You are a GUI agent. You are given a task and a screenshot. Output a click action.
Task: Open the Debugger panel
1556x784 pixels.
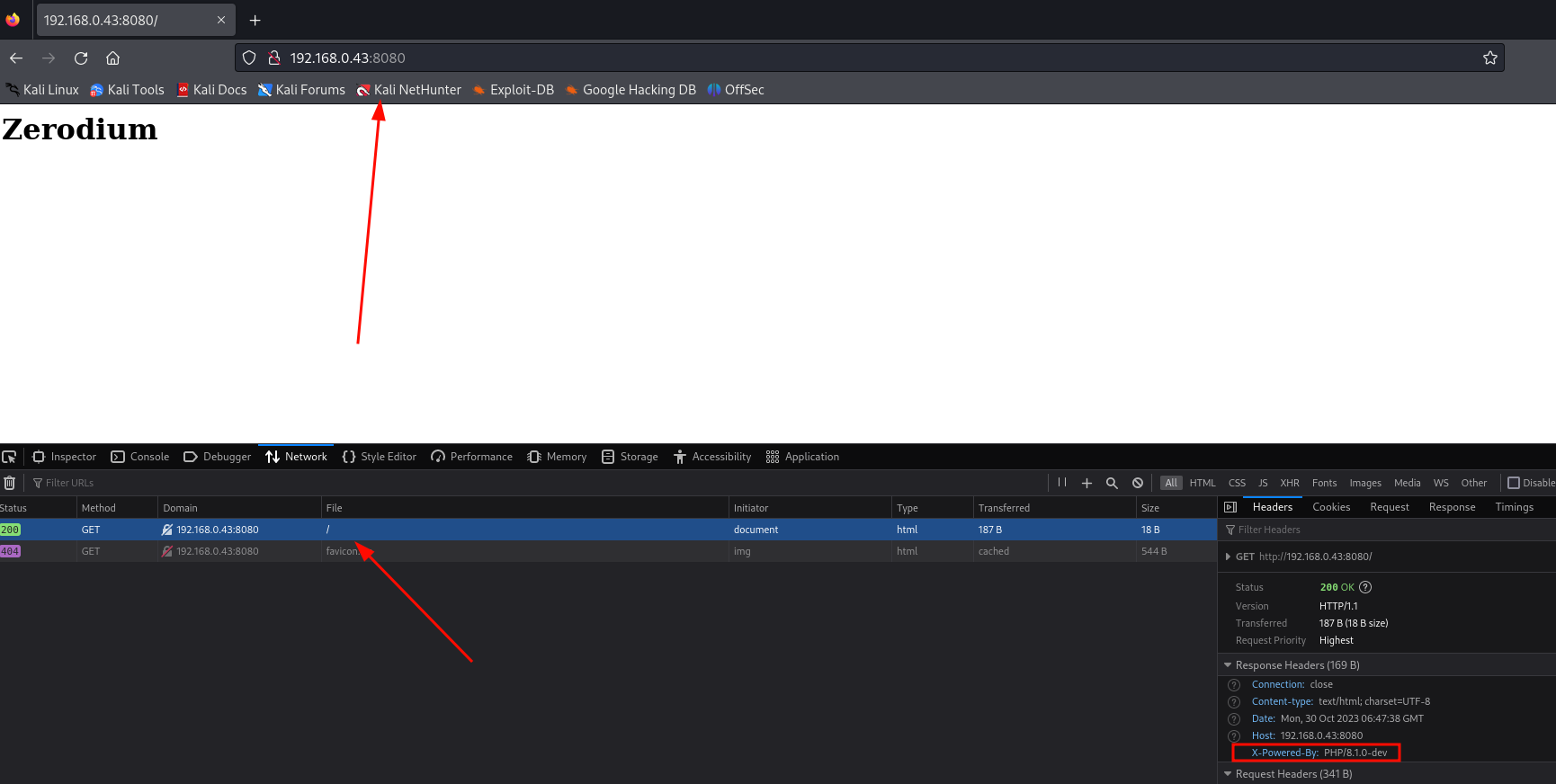(x=218, y=457)
